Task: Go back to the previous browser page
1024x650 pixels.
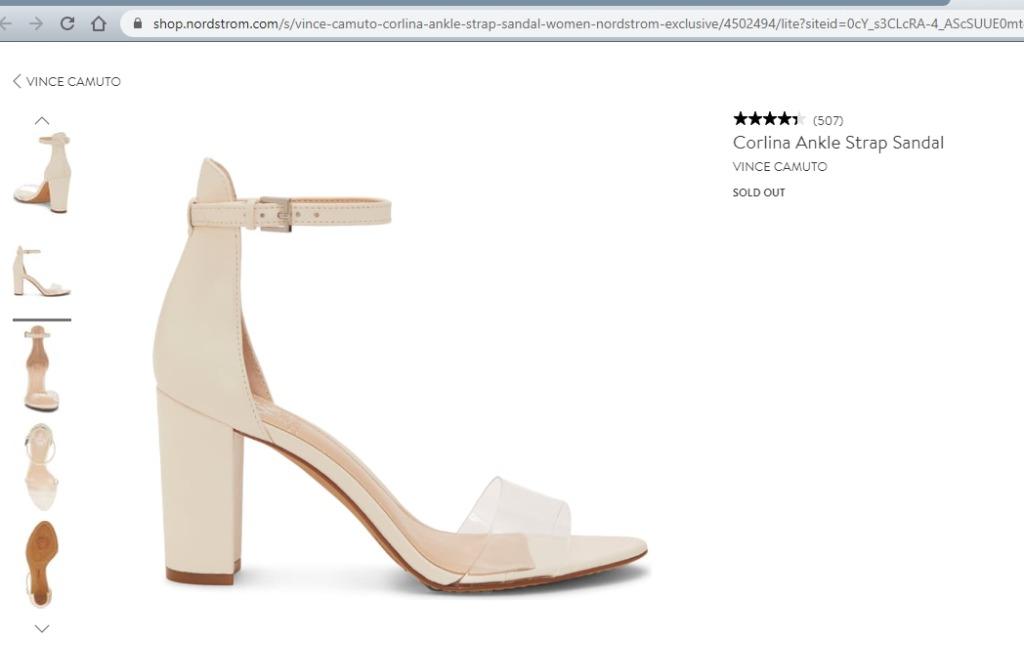Action: 5,24
